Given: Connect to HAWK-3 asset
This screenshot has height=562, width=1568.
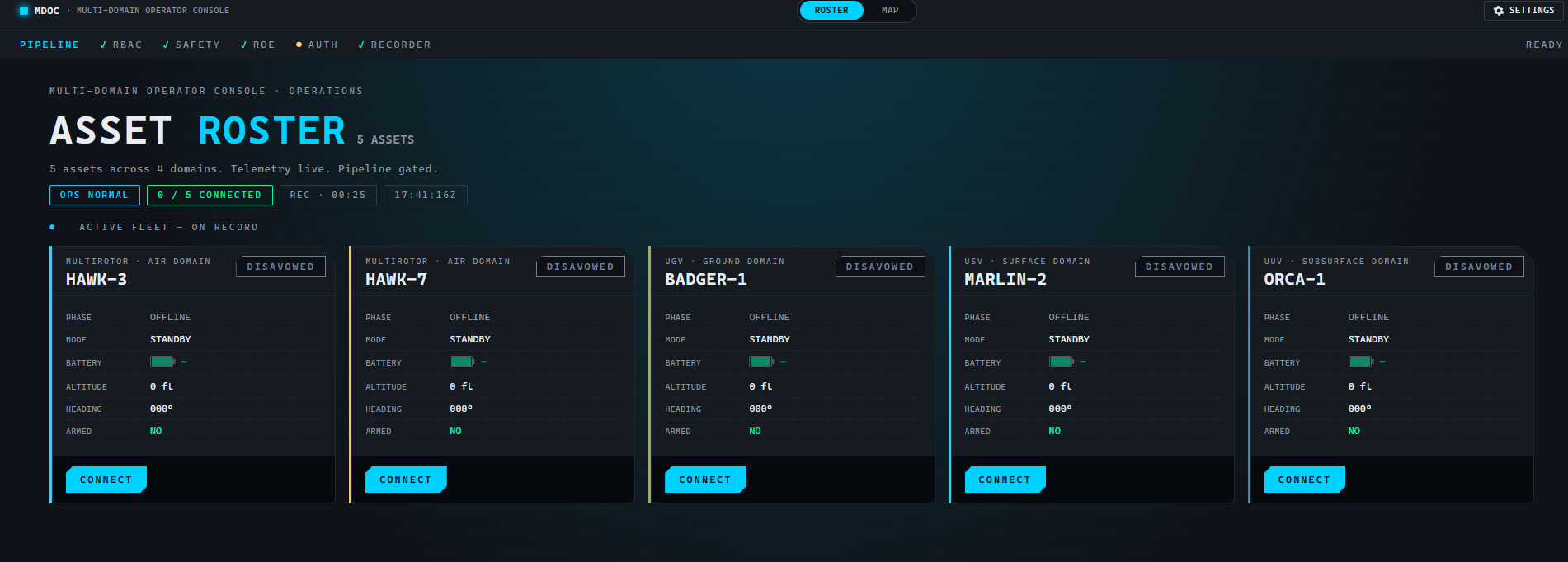Looking at the screenshot, I should tap(106, 479).
